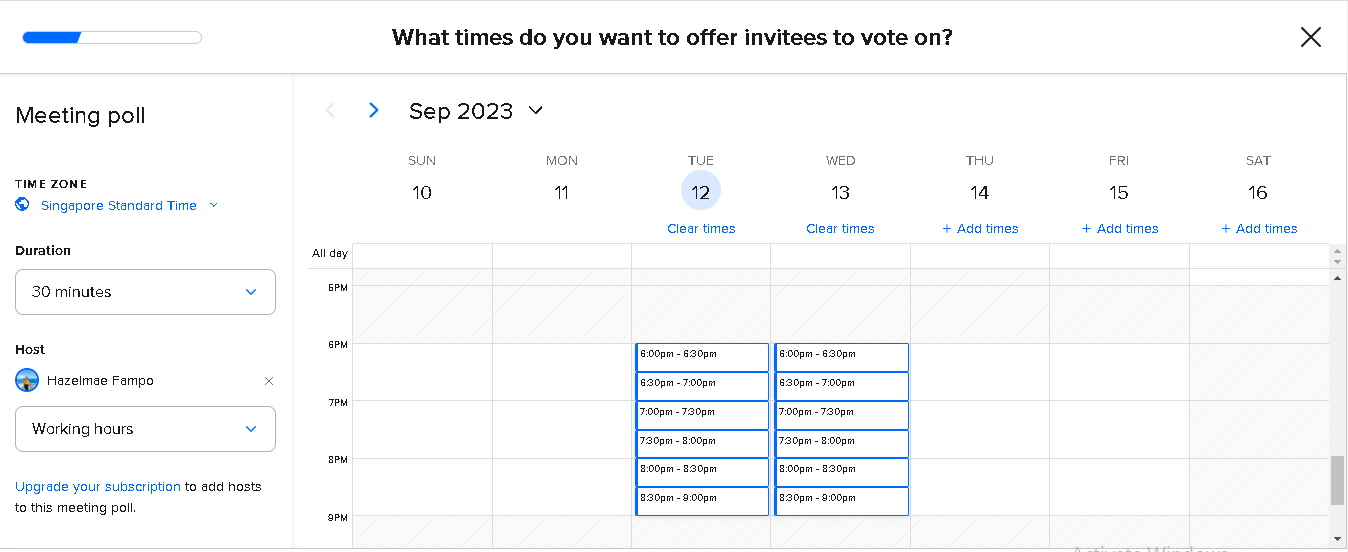Select Wednesday 8:30pm - 9:00pm slot
The height and width of the screenshot is (552, 1348).
(x=841, y=501)
